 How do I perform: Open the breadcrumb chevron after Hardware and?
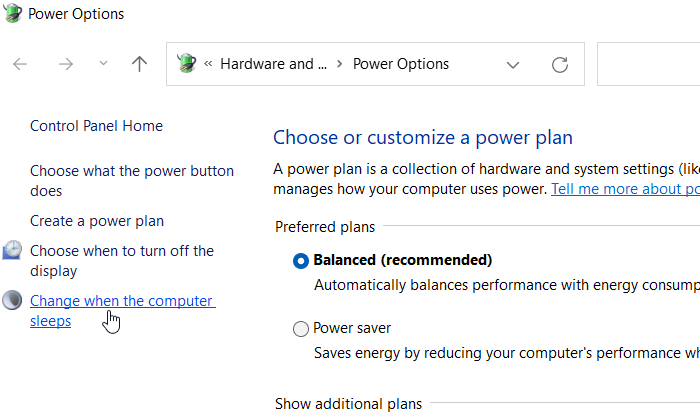pyautogui.click(x=340, y=64)
